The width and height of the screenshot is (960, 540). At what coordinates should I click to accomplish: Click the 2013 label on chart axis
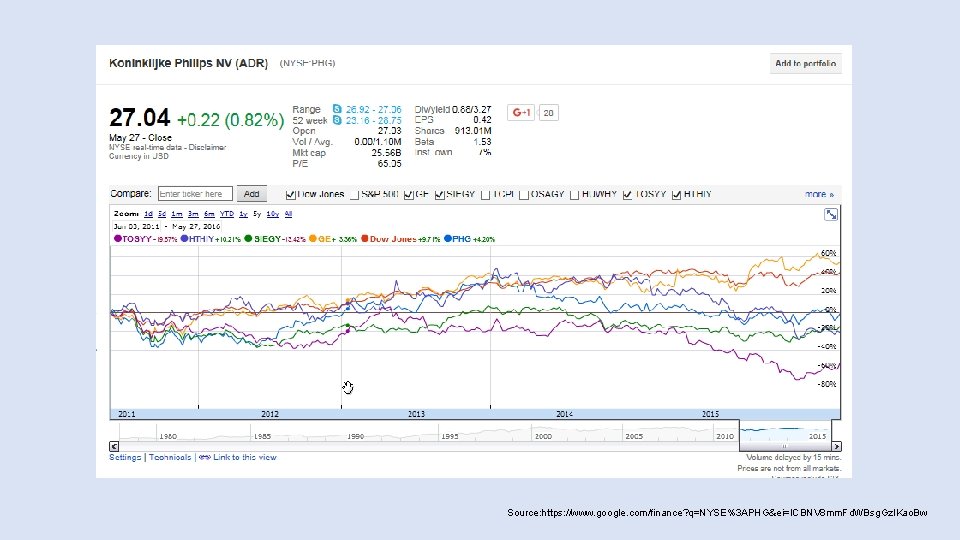pyautogui.click(x=416, y=414)
